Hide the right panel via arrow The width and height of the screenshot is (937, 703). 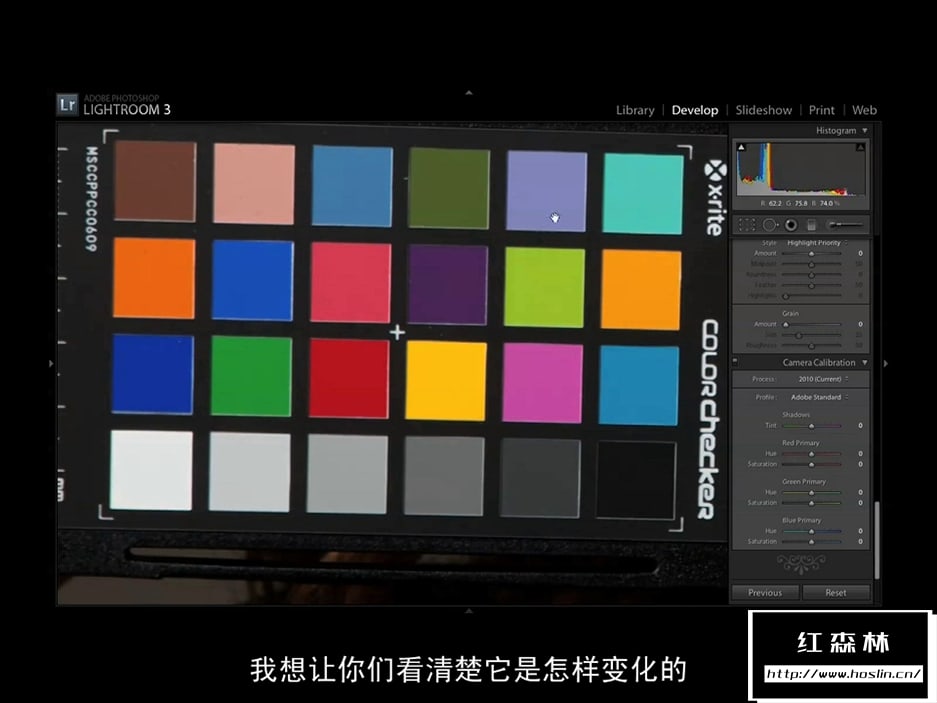pyautogui.click(x=886, y=363)
